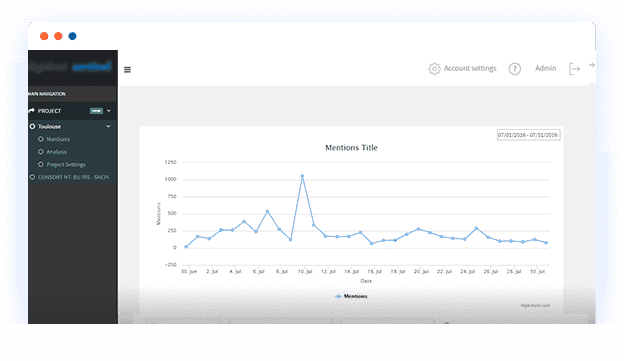Open Project Settings under Toulouse

[x=66, y=164]
